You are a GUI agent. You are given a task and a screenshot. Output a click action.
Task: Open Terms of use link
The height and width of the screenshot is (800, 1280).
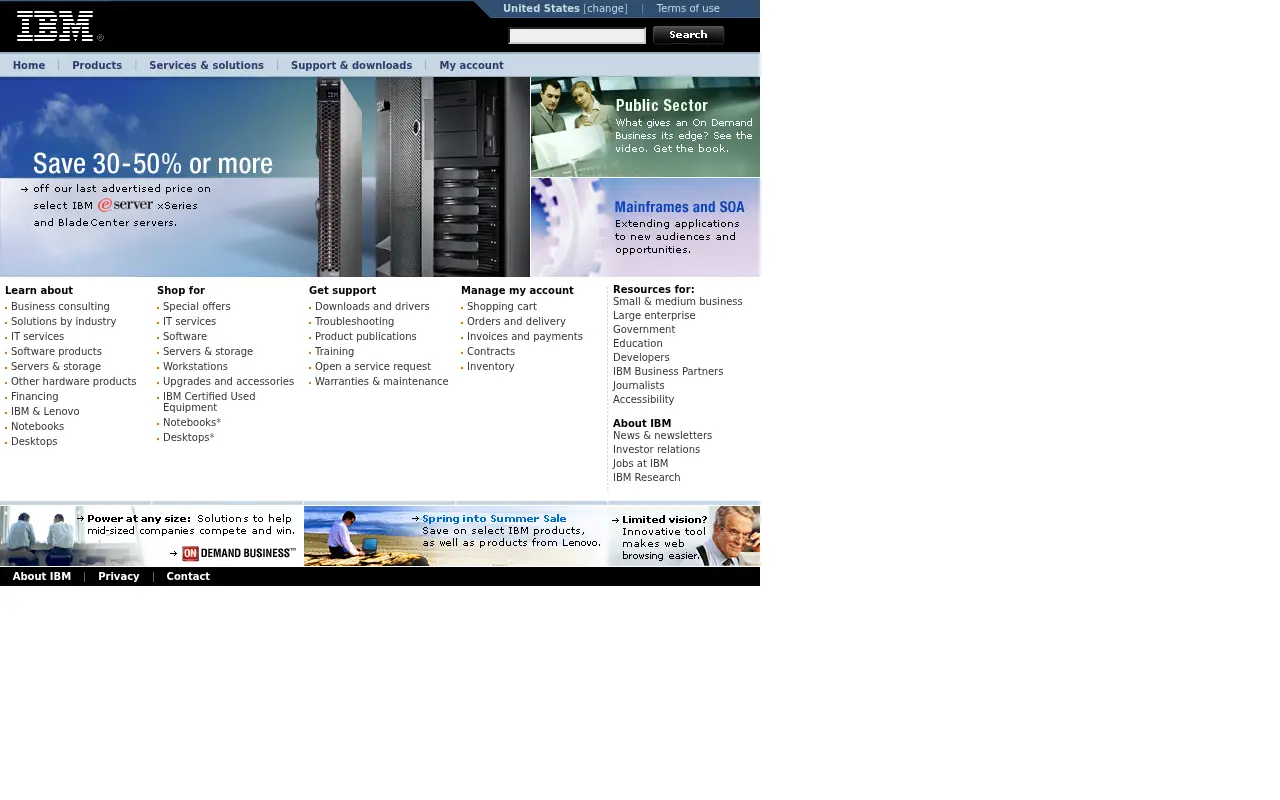pyautogui.click(x=688, y=8)
